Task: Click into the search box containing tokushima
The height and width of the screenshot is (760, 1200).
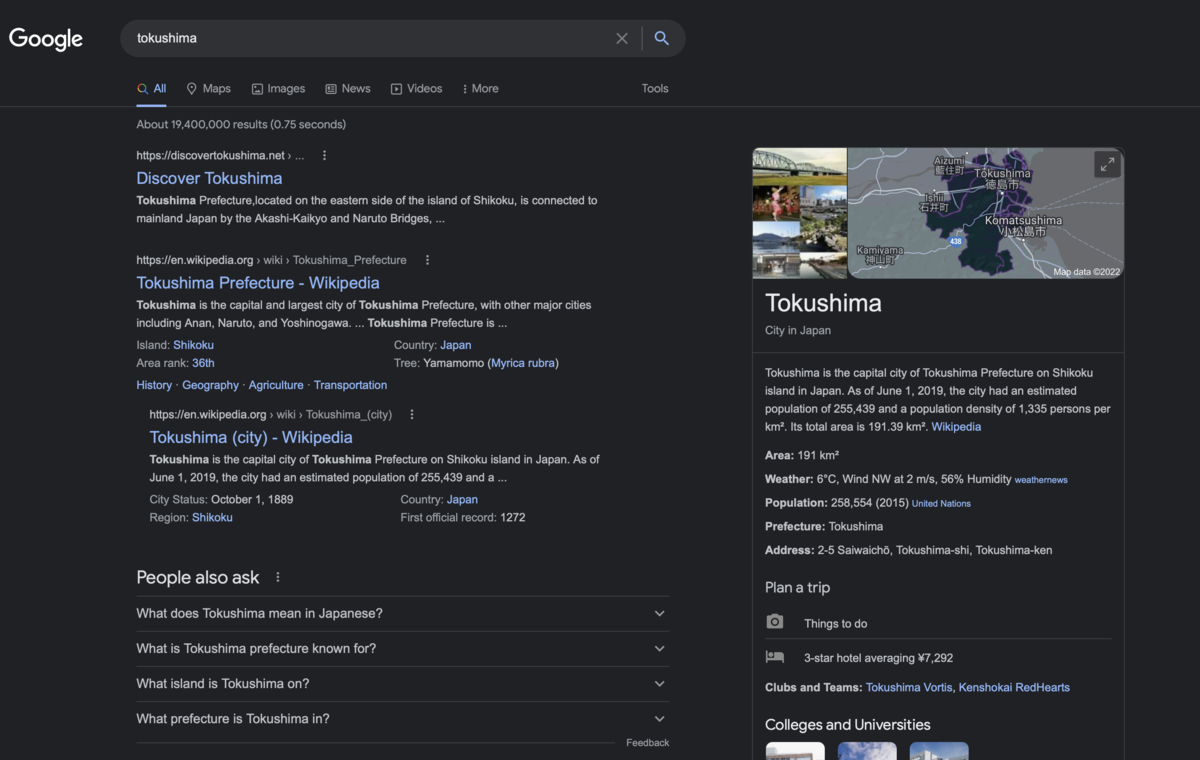Action: click(370, 38)
